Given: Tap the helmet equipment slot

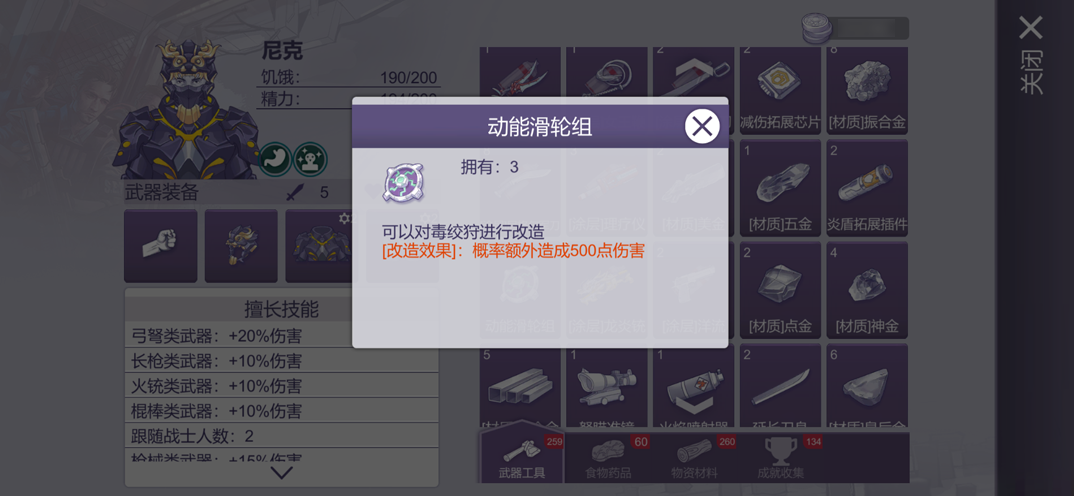Looking at the screenshot, I should (241, 246).
